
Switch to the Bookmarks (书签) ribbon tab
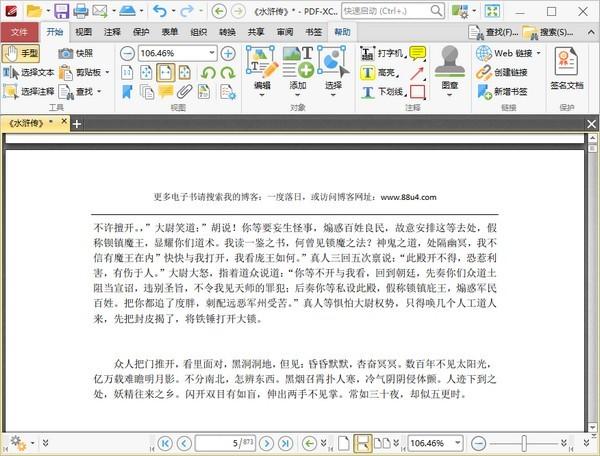point(314,31)
